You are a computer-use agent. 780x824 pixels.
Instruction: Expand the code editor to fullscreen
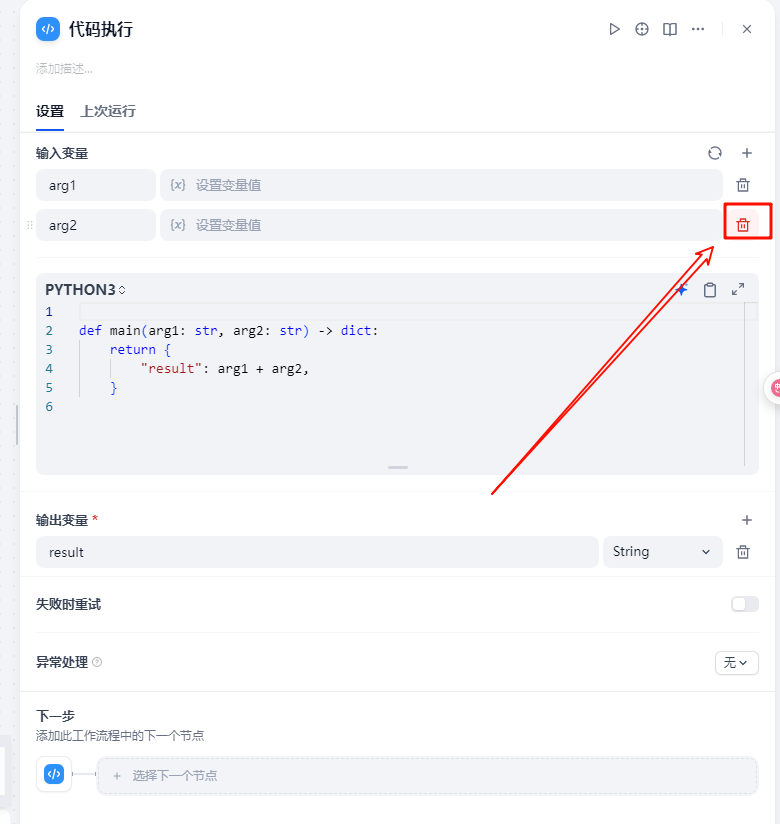point(738,289)
